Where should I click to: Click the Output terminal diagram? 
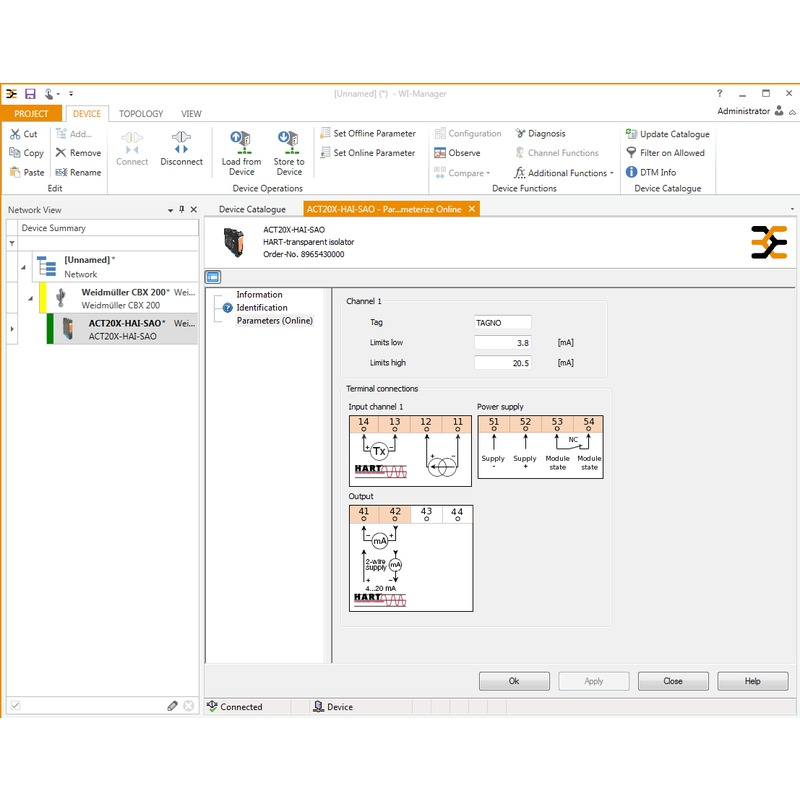coord(411,558)
